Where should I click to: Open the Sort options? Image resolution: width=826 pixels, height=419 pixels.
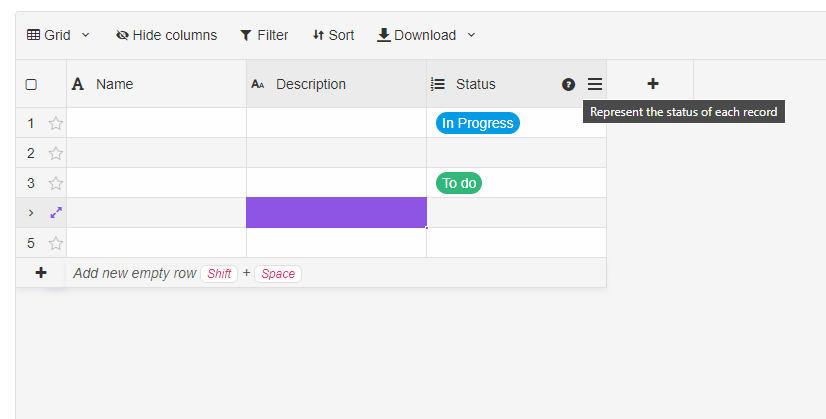[x=333, y=35]
